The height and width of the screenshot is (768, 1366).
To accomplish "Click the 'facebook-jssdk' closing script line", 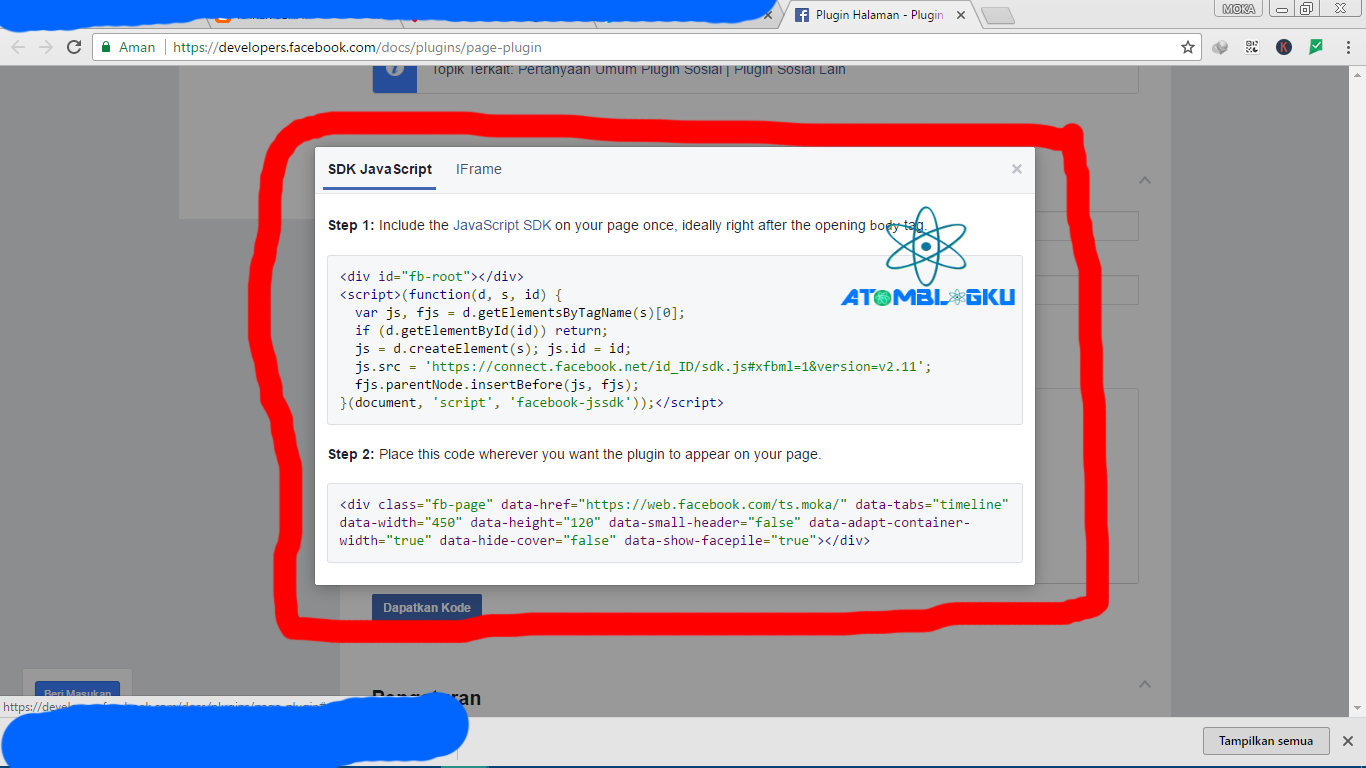I will [x=532, y=403].
